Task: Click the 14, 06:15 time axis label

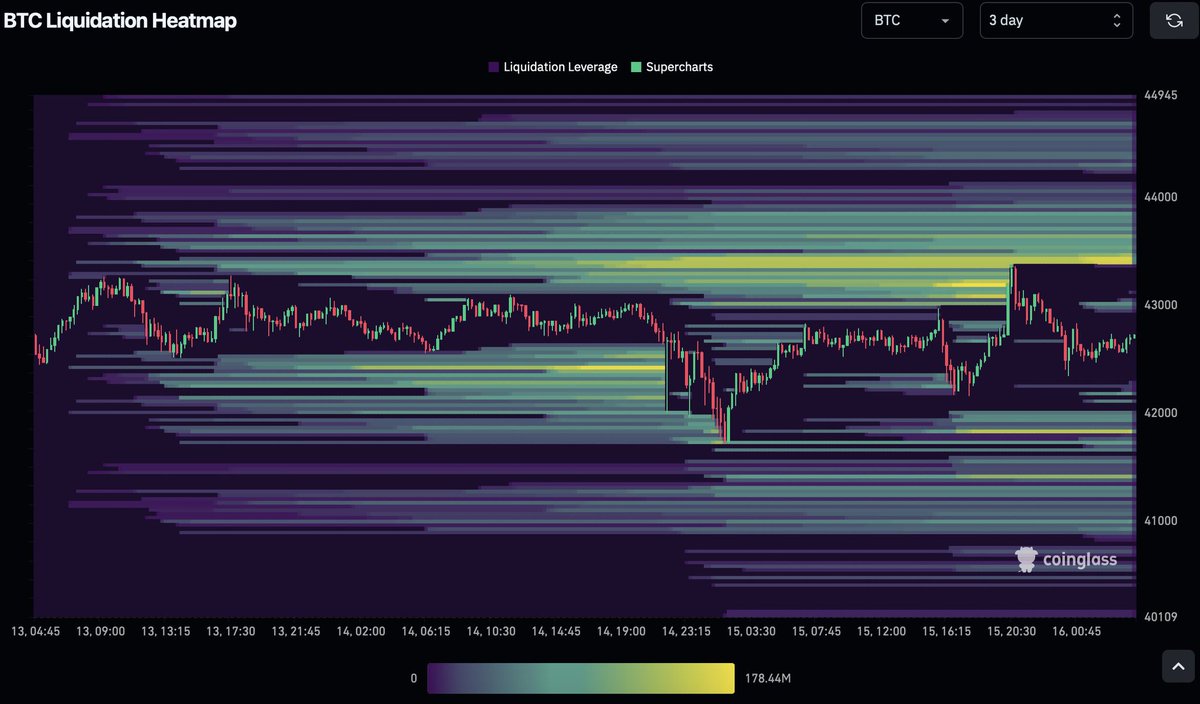Action: [424, 632]
